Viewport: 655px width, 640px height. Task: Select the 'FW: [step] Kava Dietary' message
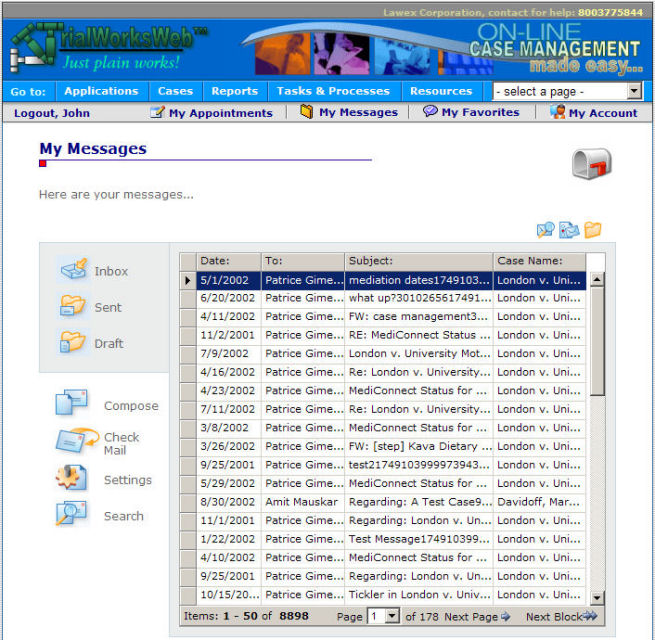pos(419,447)
